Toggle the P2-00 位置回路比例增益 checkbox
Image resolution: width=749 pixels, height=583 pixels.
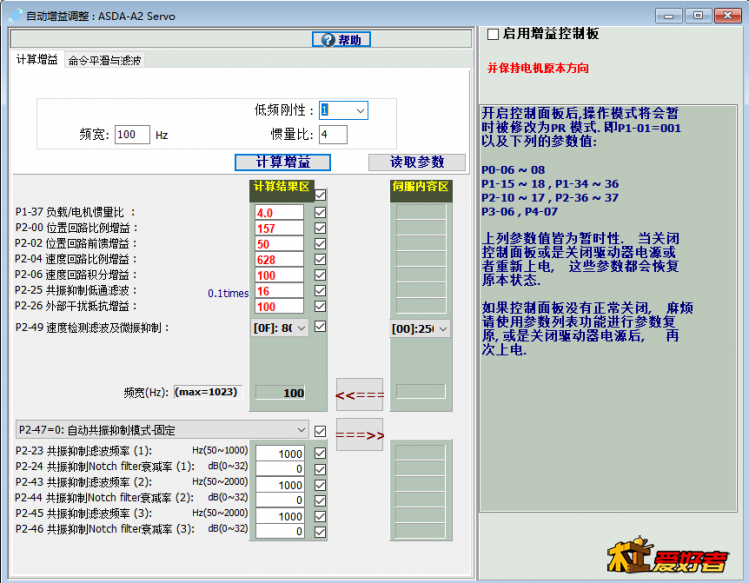click(x=320, y=228)
